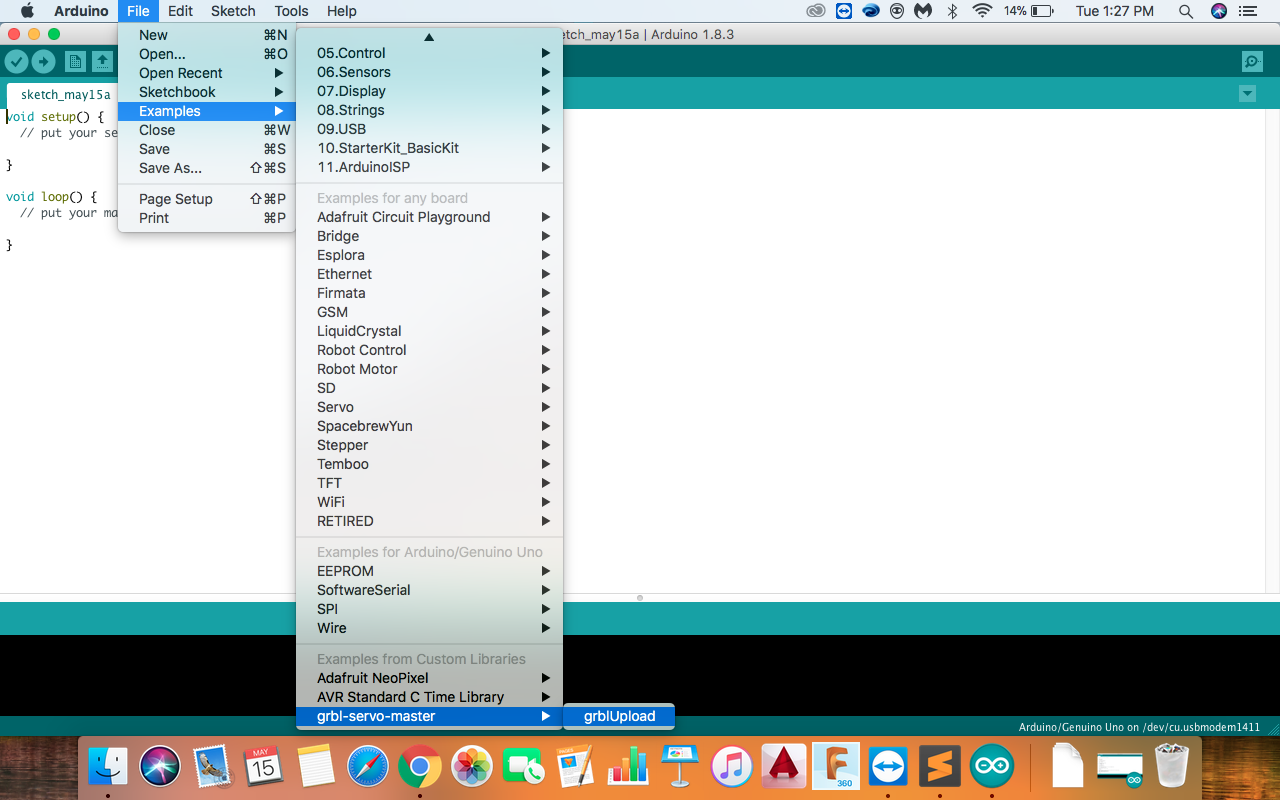
Task: Launch Google Chrome from the dock
Action: point(419,768)
